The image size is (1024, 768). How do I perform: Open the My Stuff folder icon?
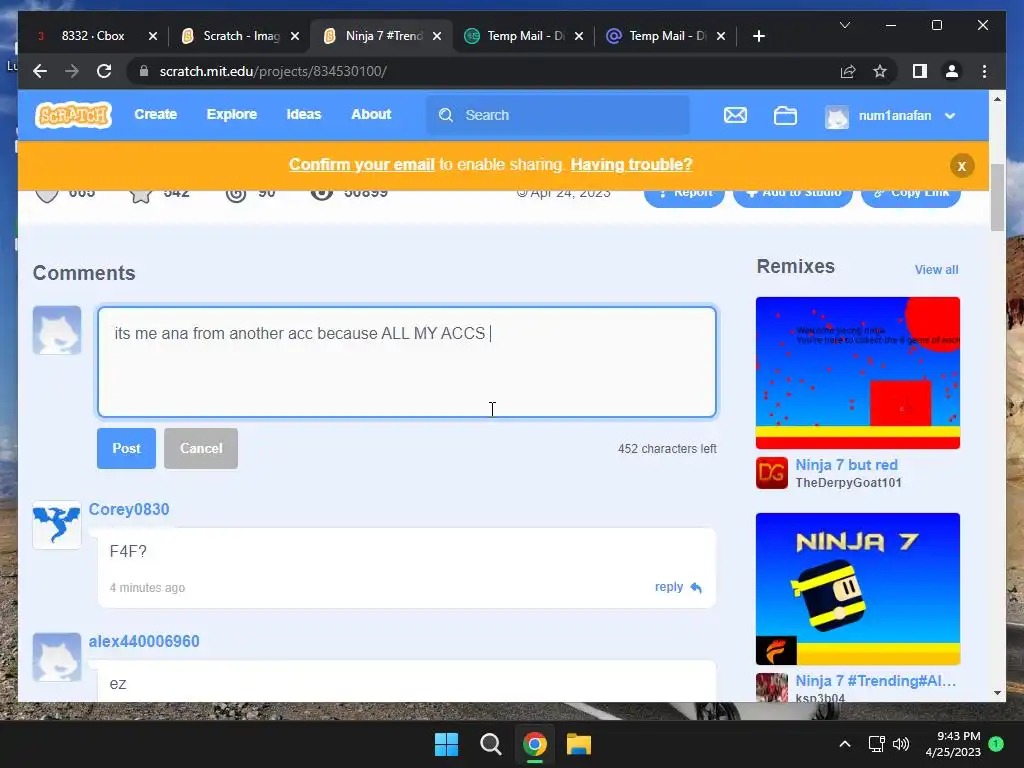[x=785, y=116]
